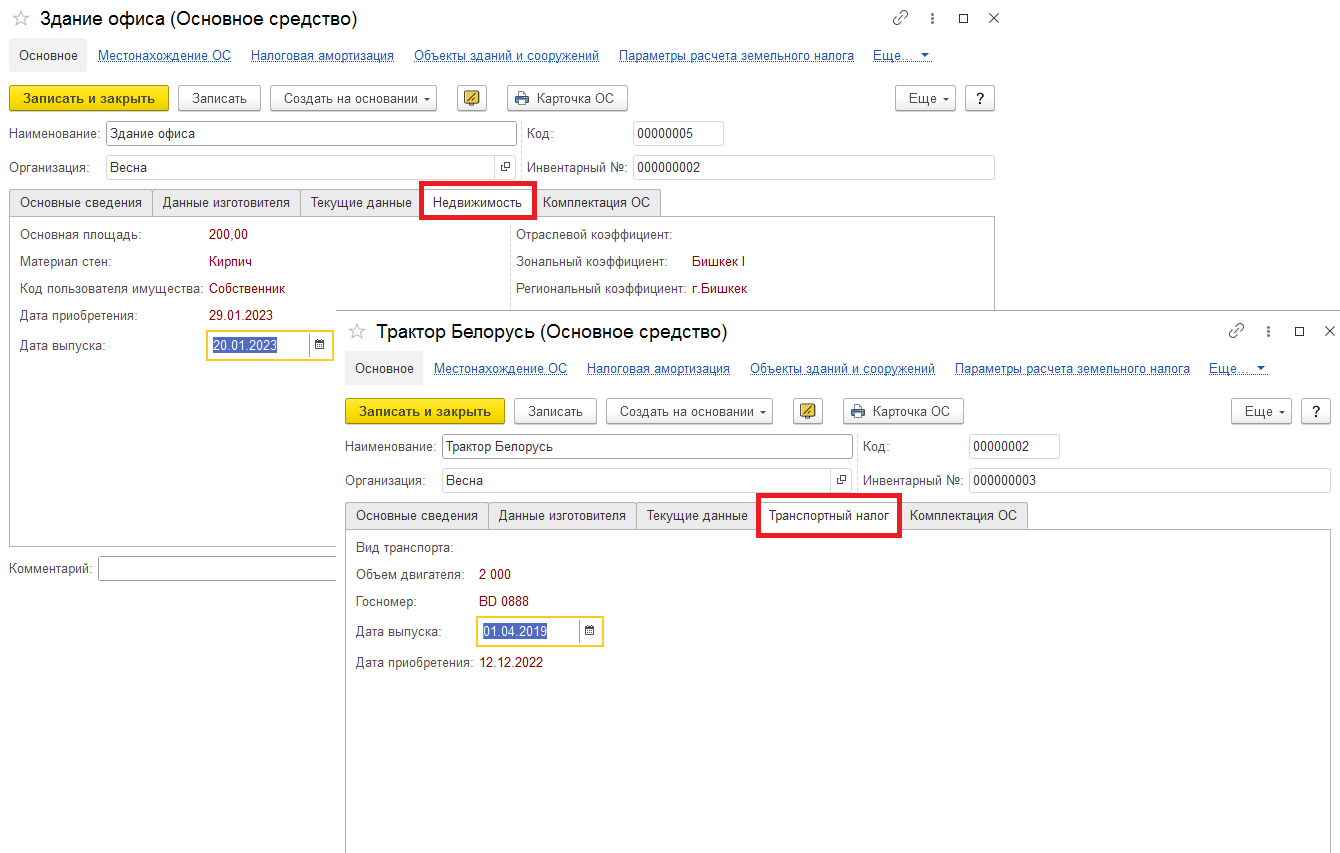Open Параметры расчета земельного налога in Трактор Белорусь
The height and width of the screenshot is (853, 1340).
point(1072,368)
